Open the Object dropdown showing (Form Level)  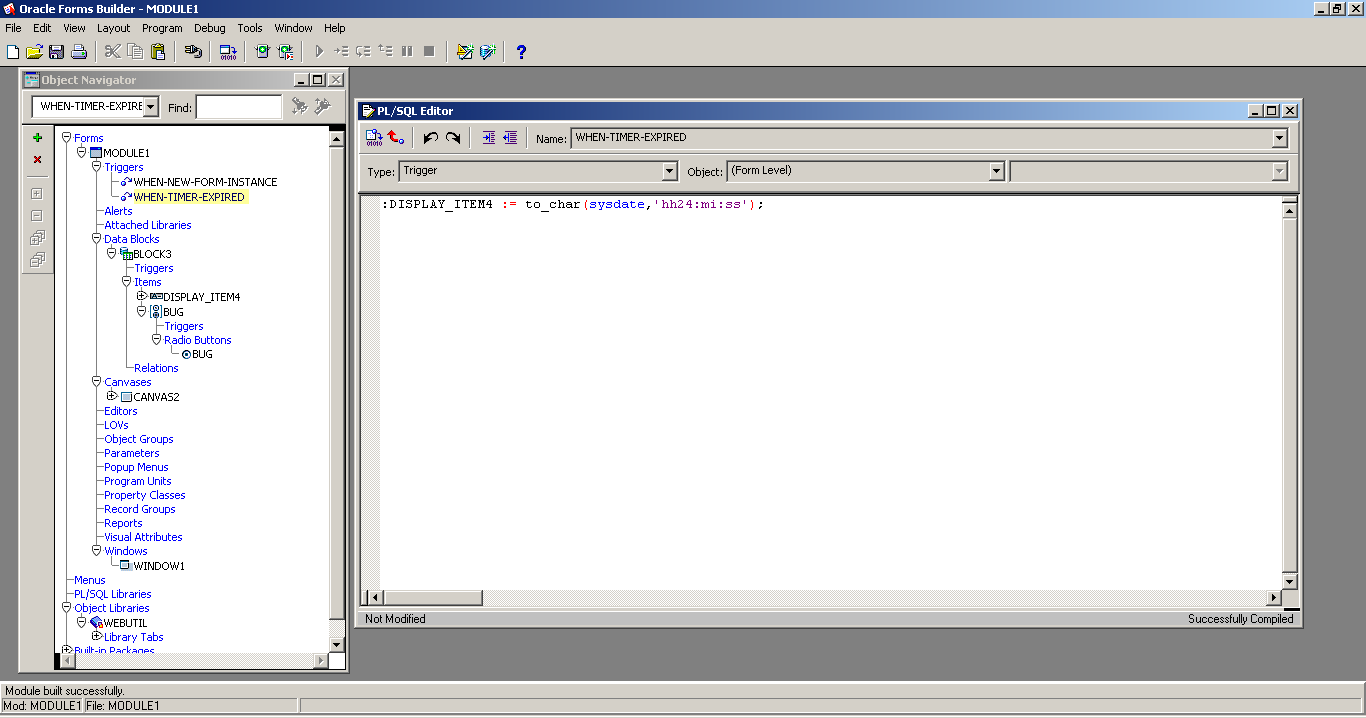[x=996, y=172]
